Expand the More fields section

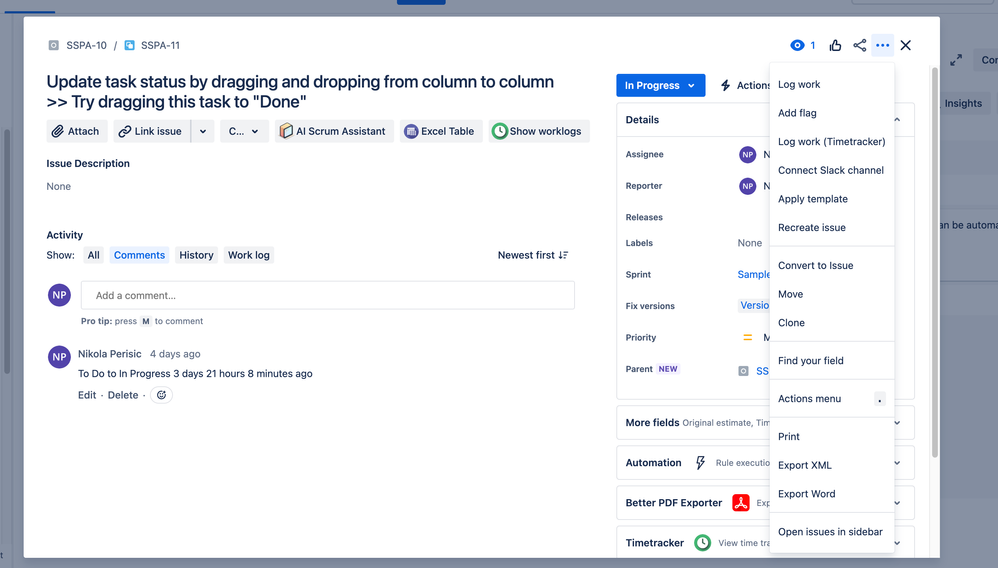(897, 423)
